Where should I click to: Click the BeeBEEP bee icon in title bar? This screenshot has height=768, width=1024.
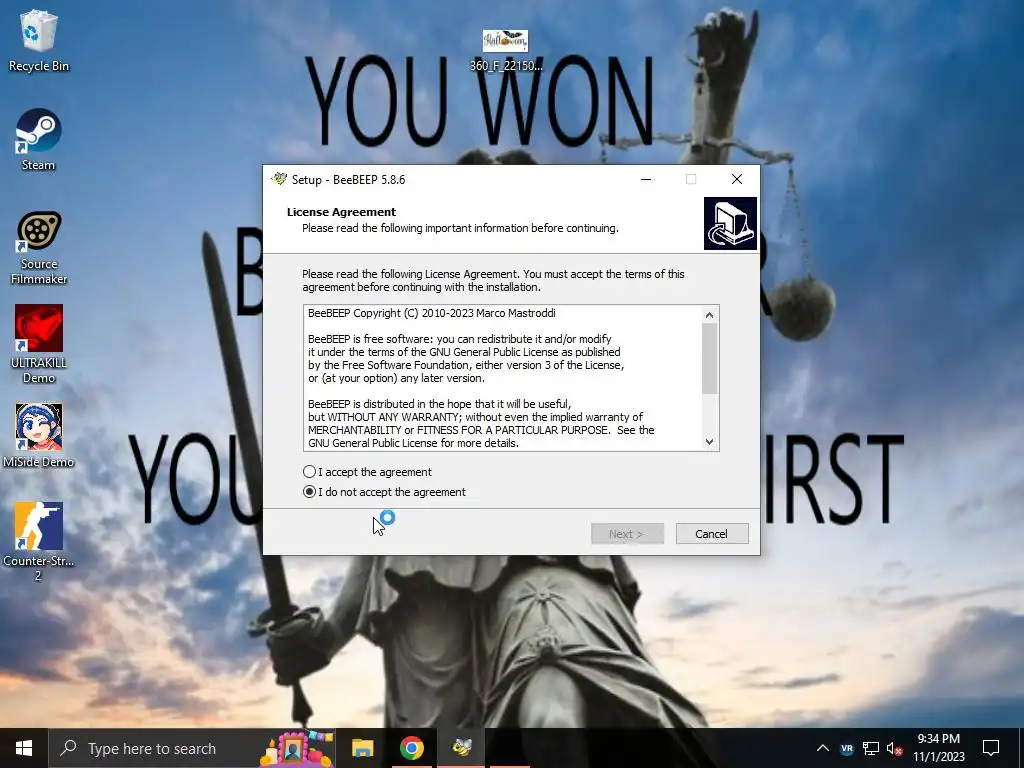(280, 179)
